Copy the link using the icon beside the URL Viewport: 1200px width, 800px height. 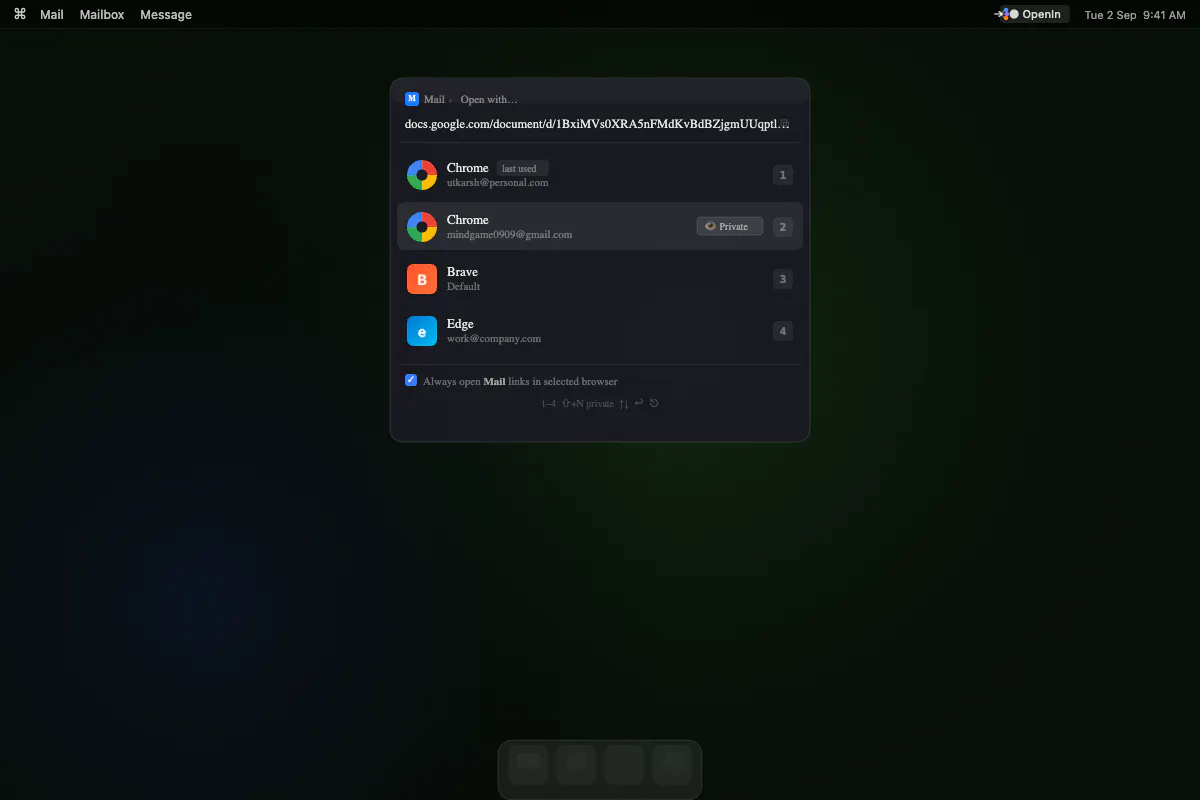click(x=785, y=124)
